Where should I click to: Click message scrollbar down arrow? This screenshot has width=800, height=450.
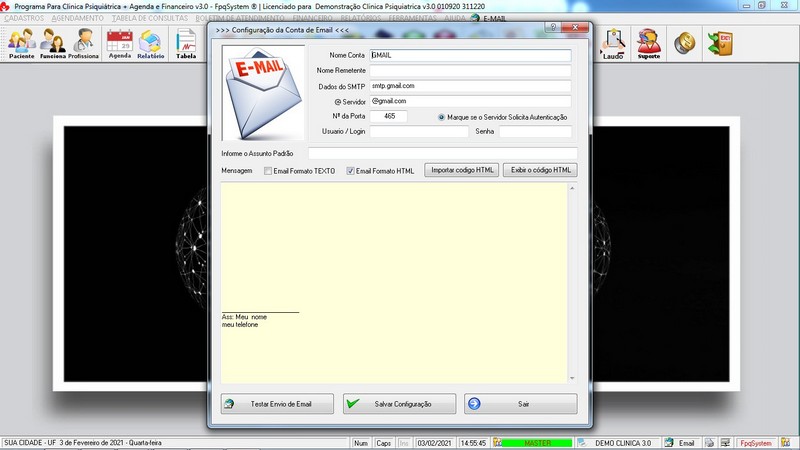coord(572,378)
